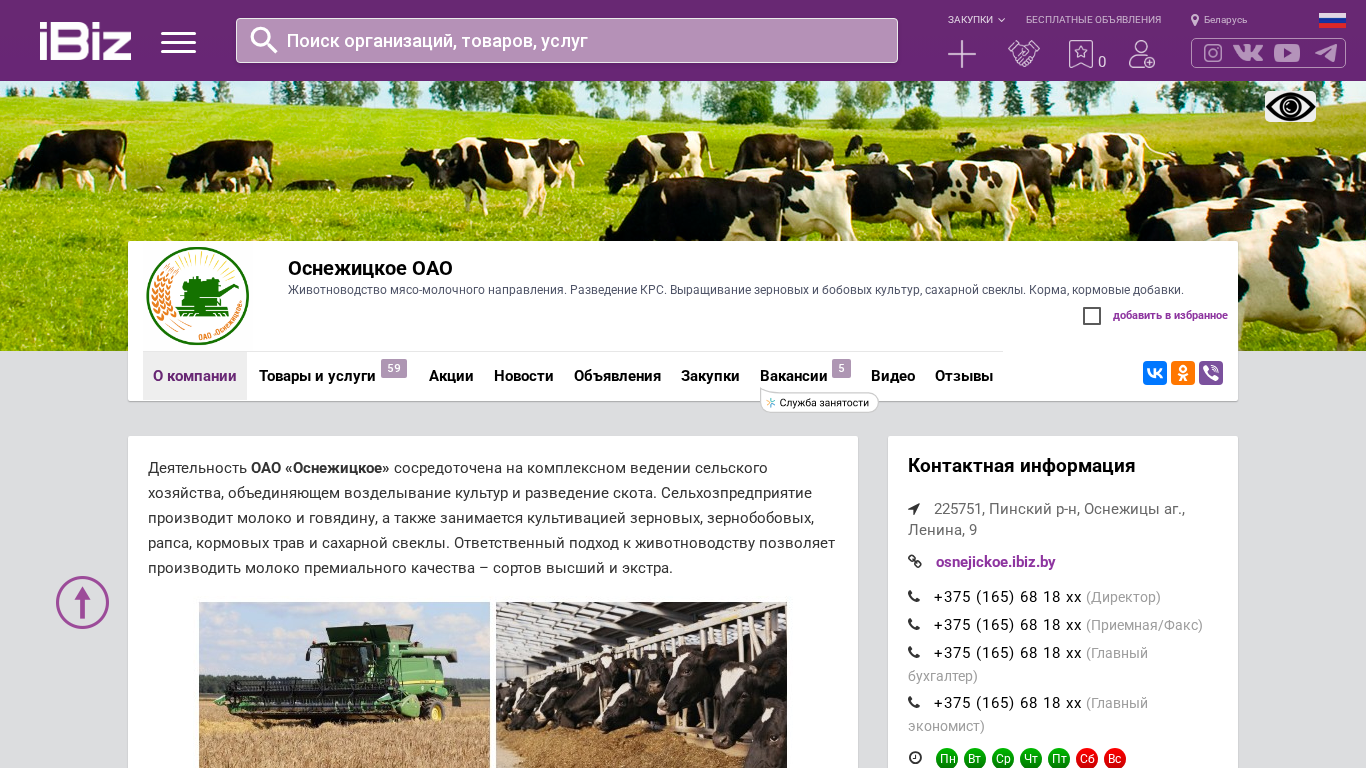
Task: Open the VK icon in header
Action: 1248,53
